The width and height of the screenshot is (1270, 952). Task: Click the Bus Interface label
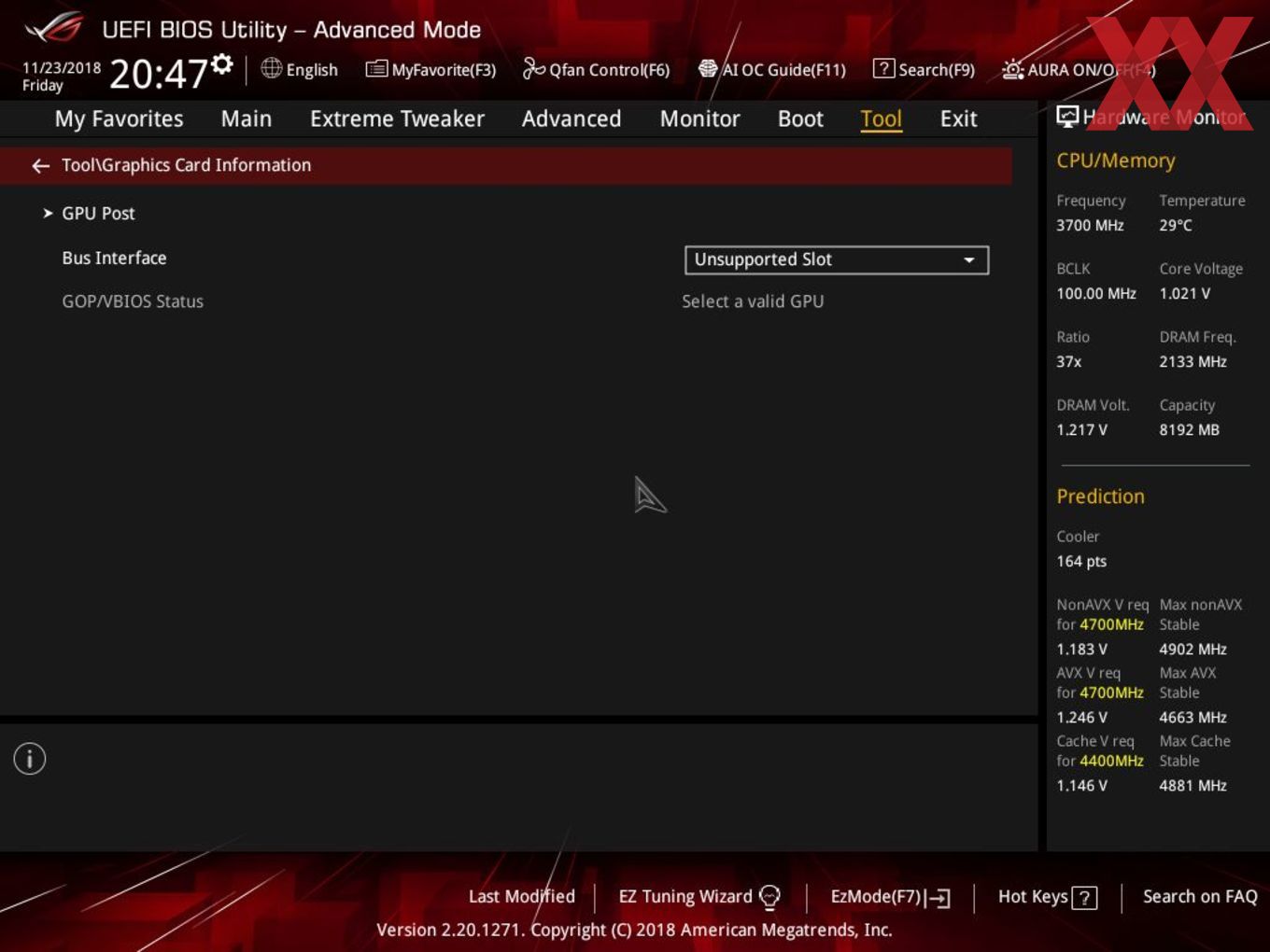click(114, 258)
